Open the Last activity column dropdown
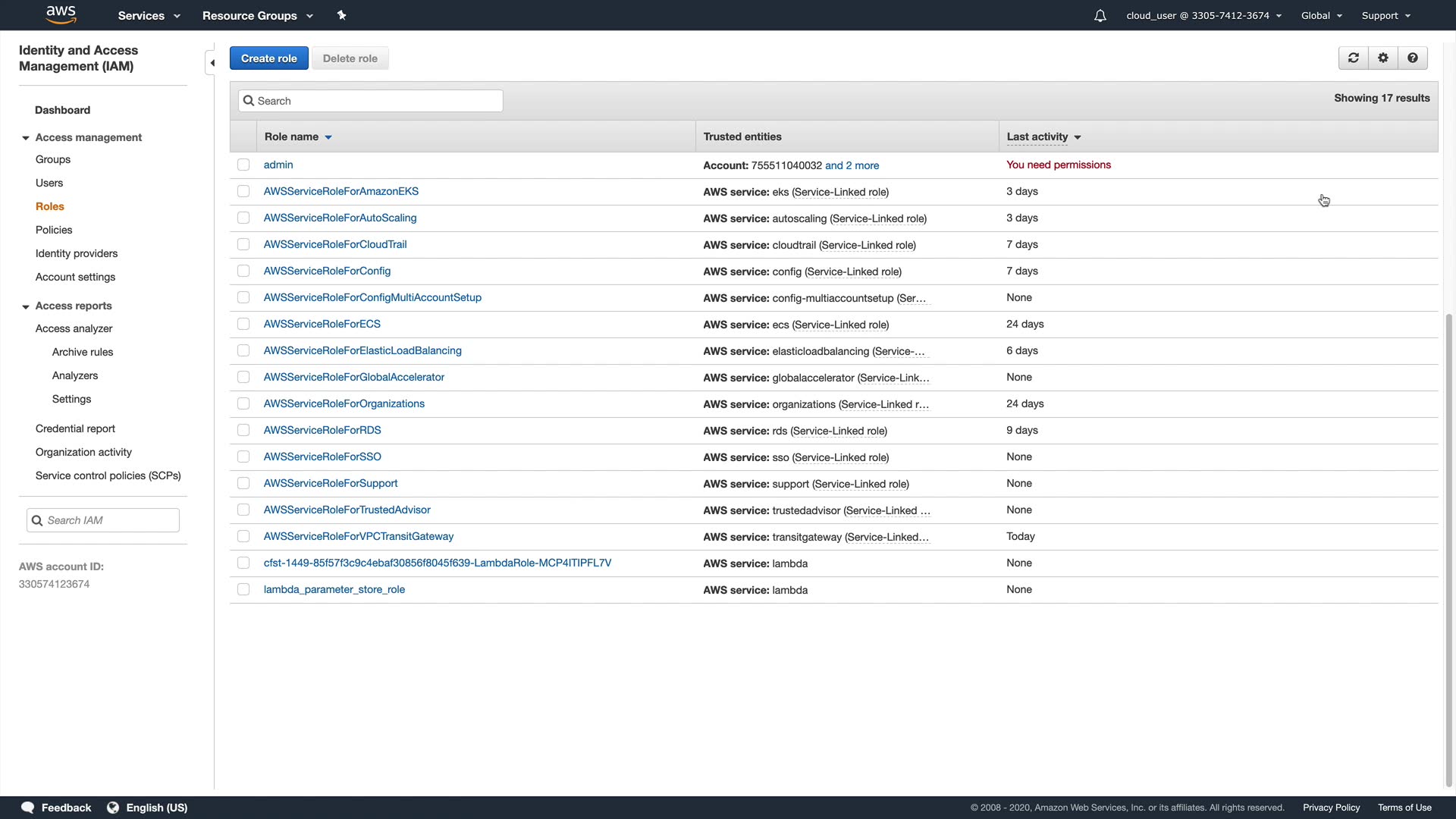This screenshot has height=819, width=1456. [x=1078, y=137]
